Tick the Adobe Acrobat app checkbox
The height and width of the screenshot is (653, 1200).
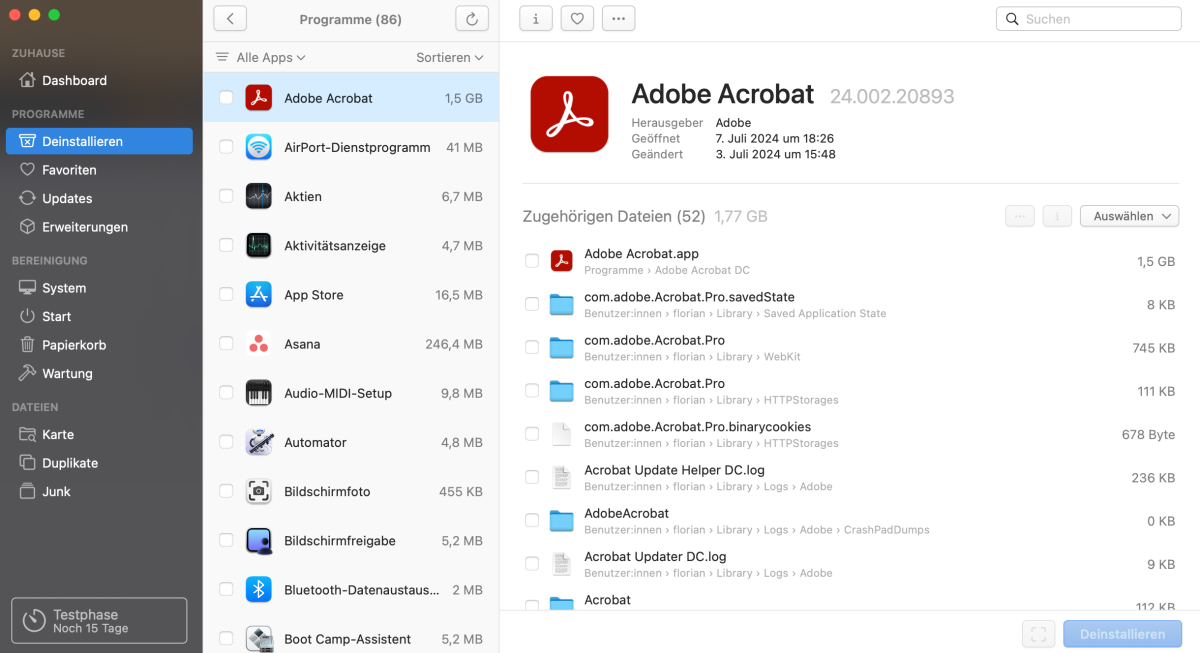pyautogui.click(x=227, y=98)
